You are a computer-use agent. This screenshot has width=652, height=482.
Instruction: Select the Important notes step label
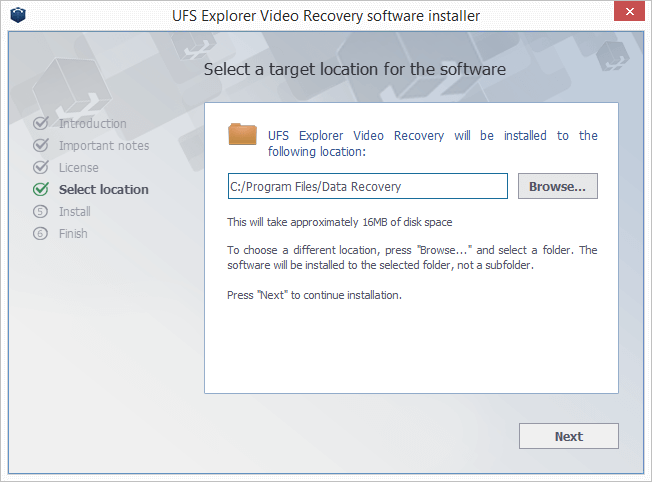[x=104, y=146]
